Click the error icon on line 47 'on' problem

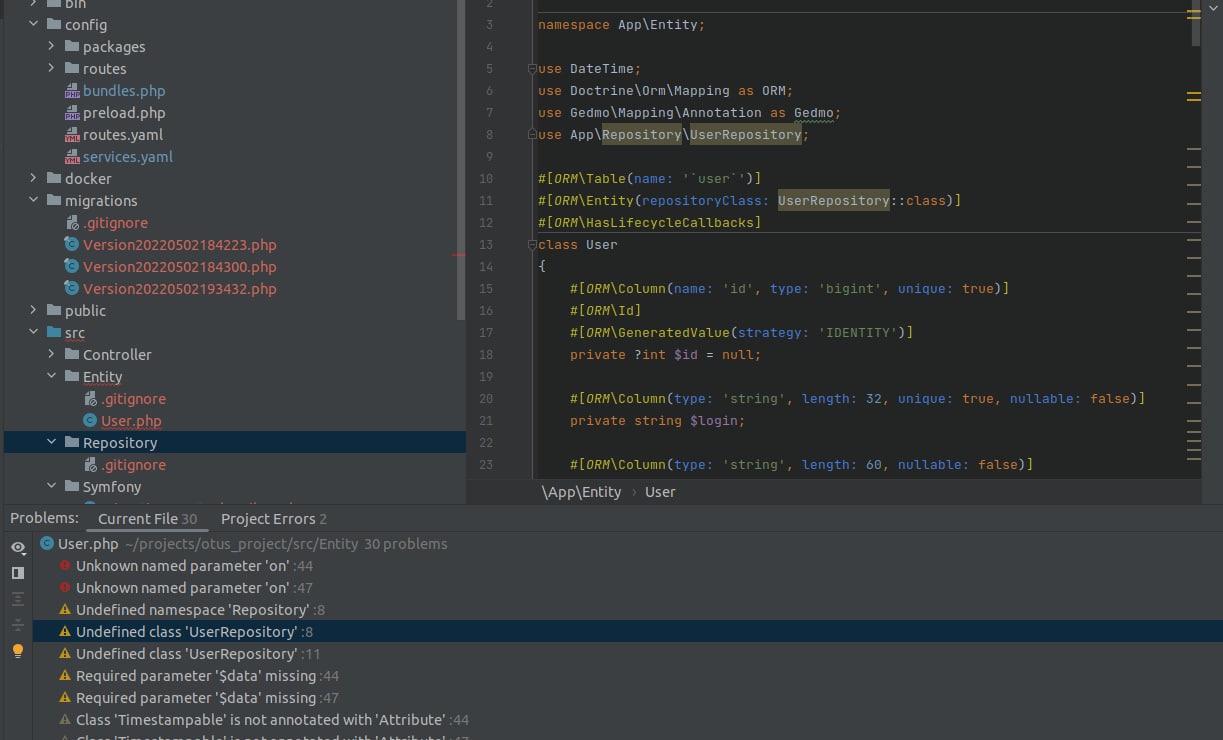(x=65, y=588)
